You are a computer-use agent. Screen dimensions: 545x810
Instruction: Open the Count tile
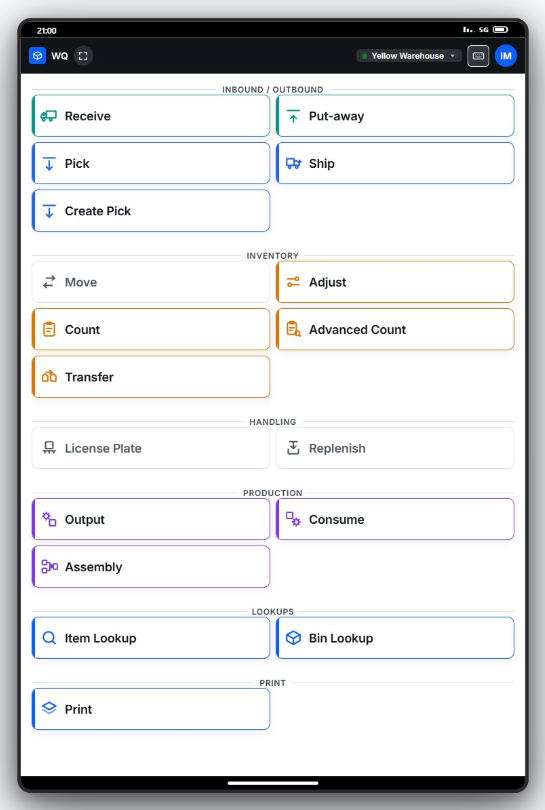[151, 330]
